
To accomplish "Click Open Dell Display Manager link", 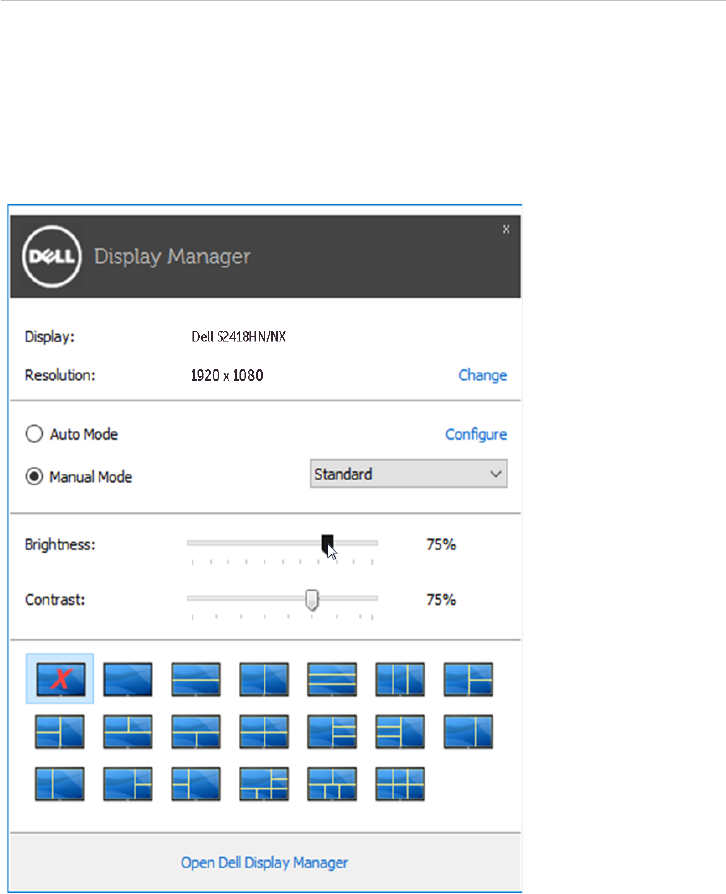I will pos(265,863).
